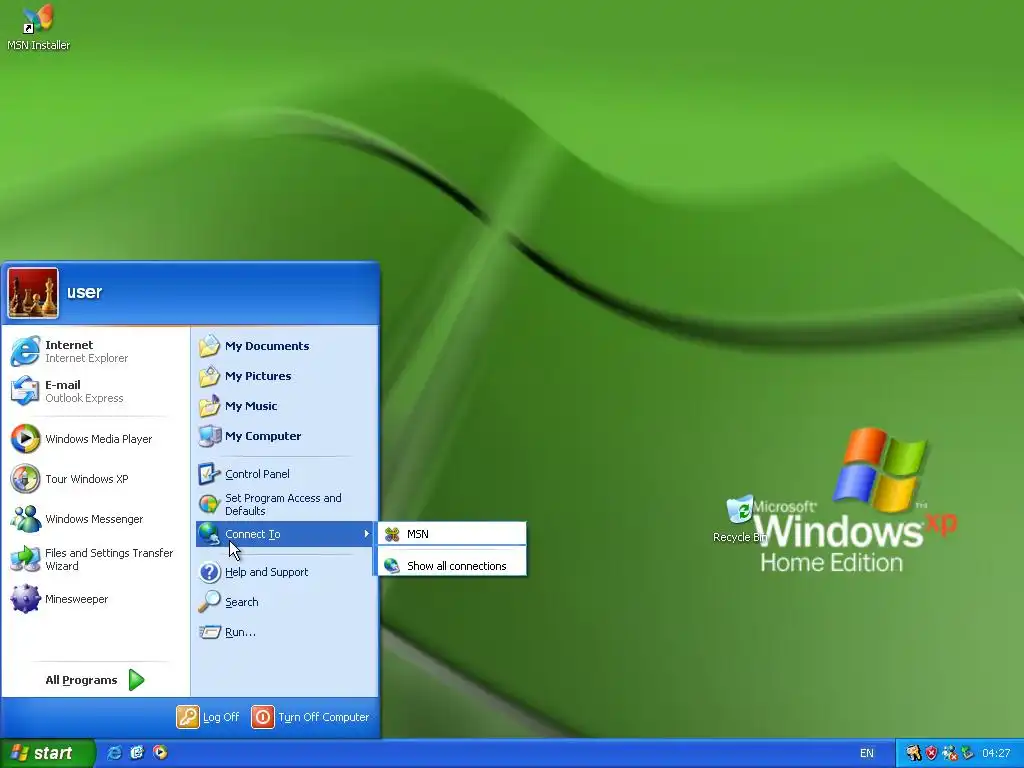Image resolution: width=1024 pixels, height=768 pixels.
Task: Open the Recycle Bin desktop icon
Action: [740, 519]
